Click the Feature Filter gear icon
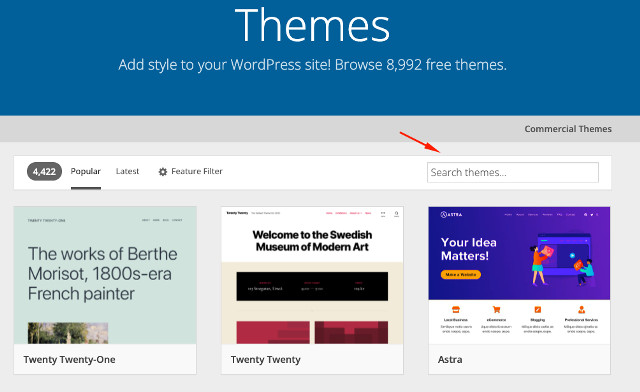This screenshot has height=392, width=640. tap(162, 172)
